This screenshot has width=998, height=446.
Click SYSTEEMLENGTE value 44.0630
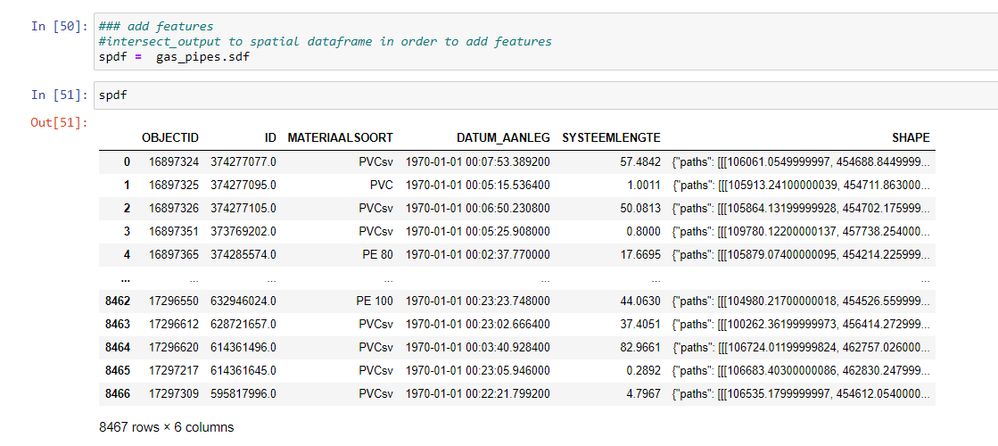pos(640,300)
